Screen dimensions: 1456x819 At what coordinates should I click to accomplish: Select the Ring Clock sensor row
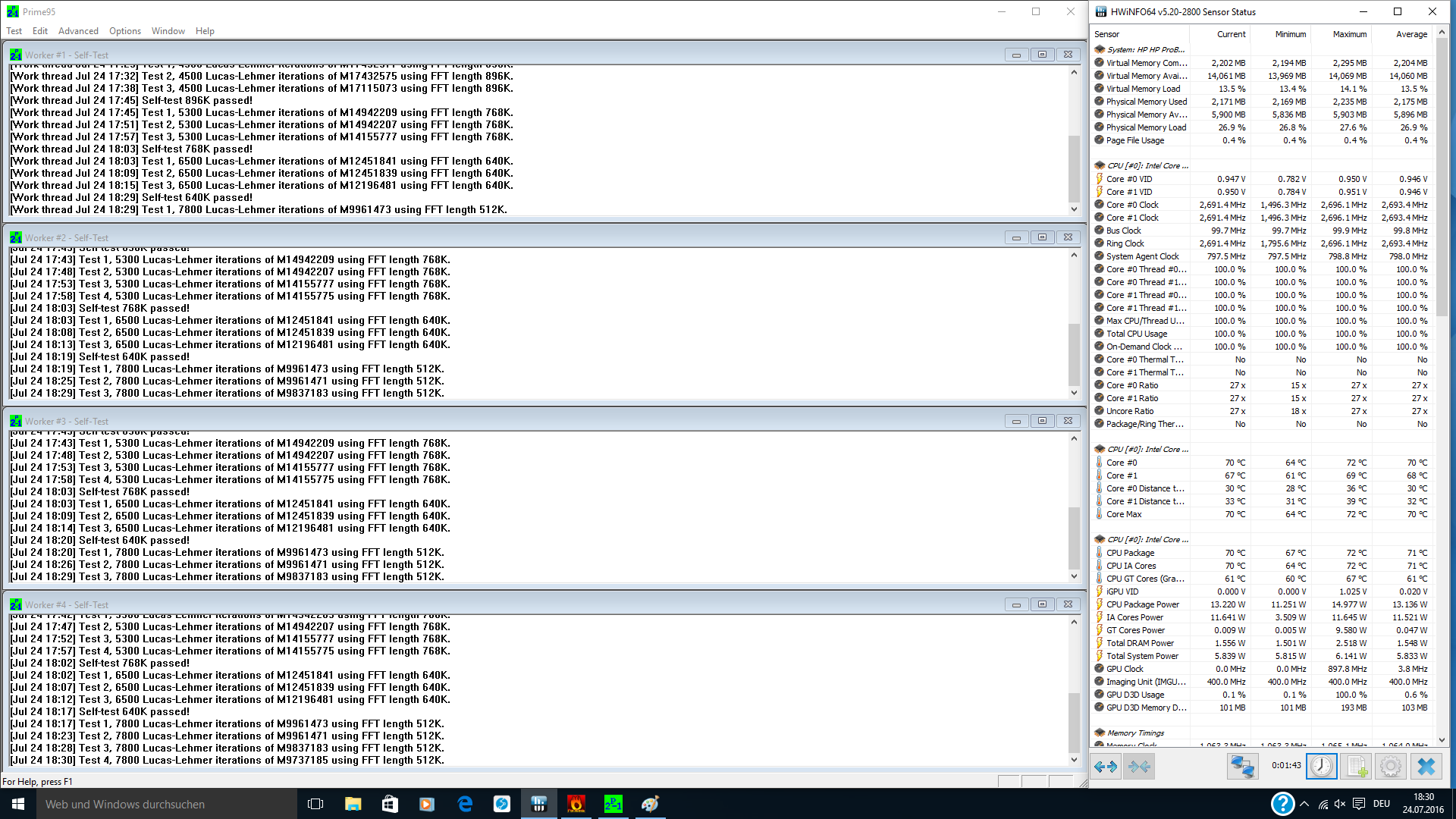(x=1263, y=243)
